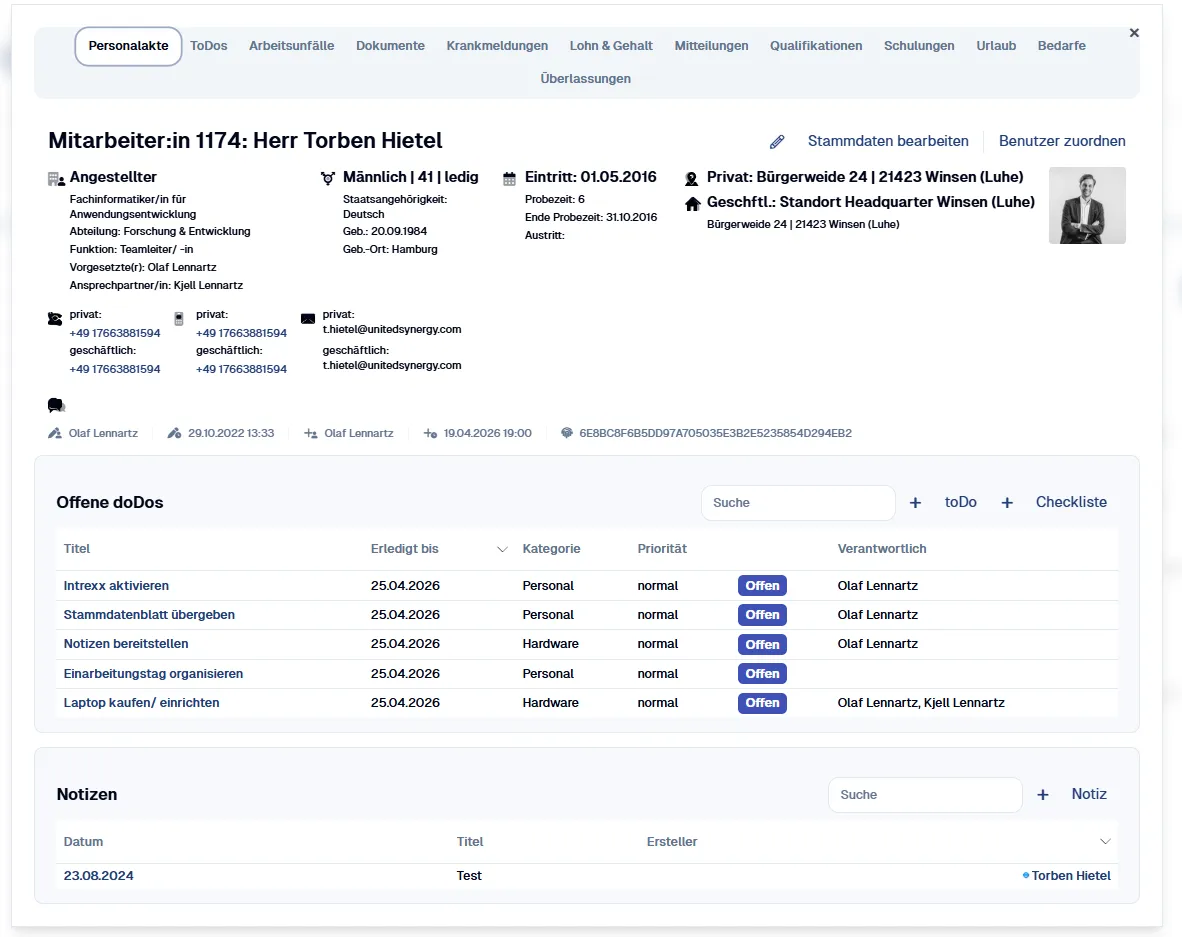Viewport: 1182px width, 937px height.
Task: Click the telephone icon by landline numbers
Action: tap(55, 319)
